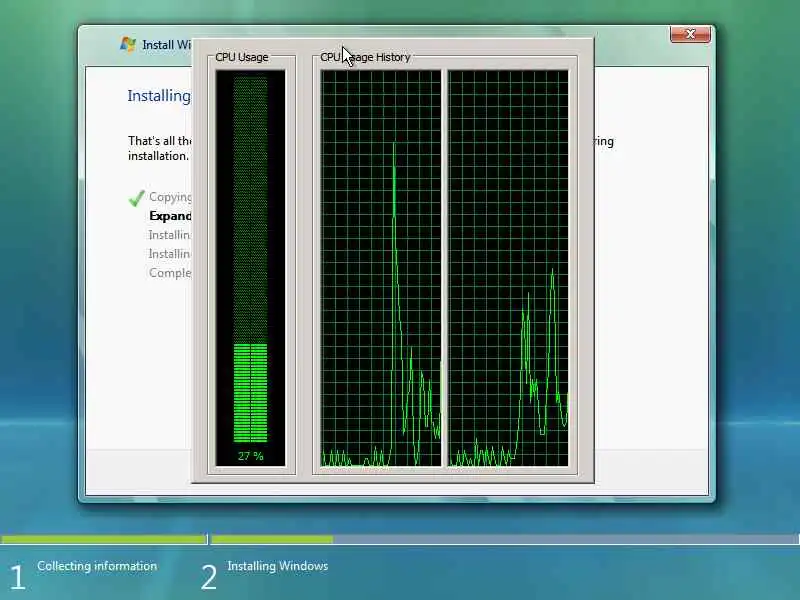Click the 'CPU Usage History' group label
800x600 pixels.
tap(365, 57)
